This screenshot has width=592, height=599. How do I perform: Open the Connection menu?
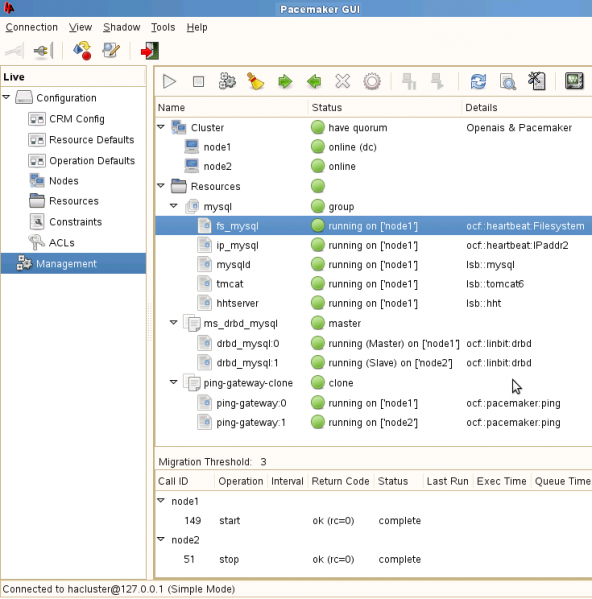pos(32,28)
